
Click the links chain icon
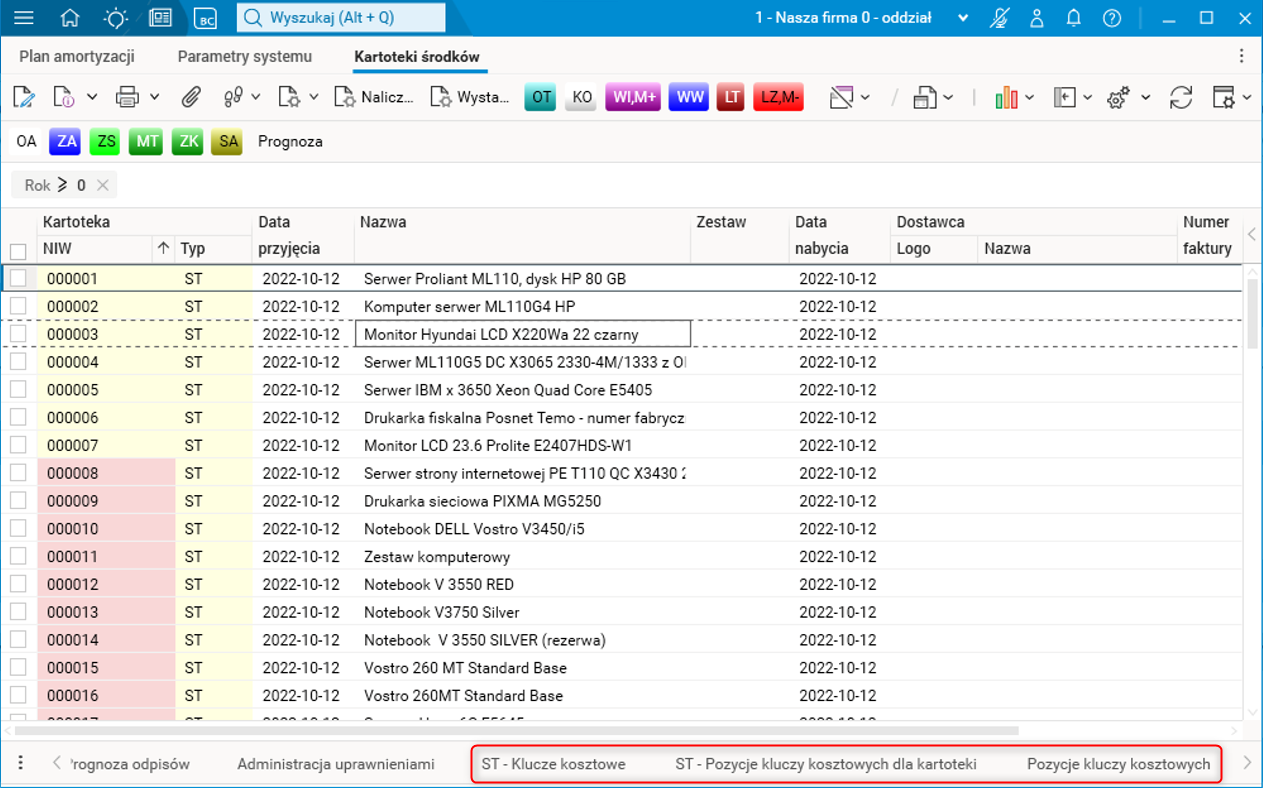pos(234,97)
